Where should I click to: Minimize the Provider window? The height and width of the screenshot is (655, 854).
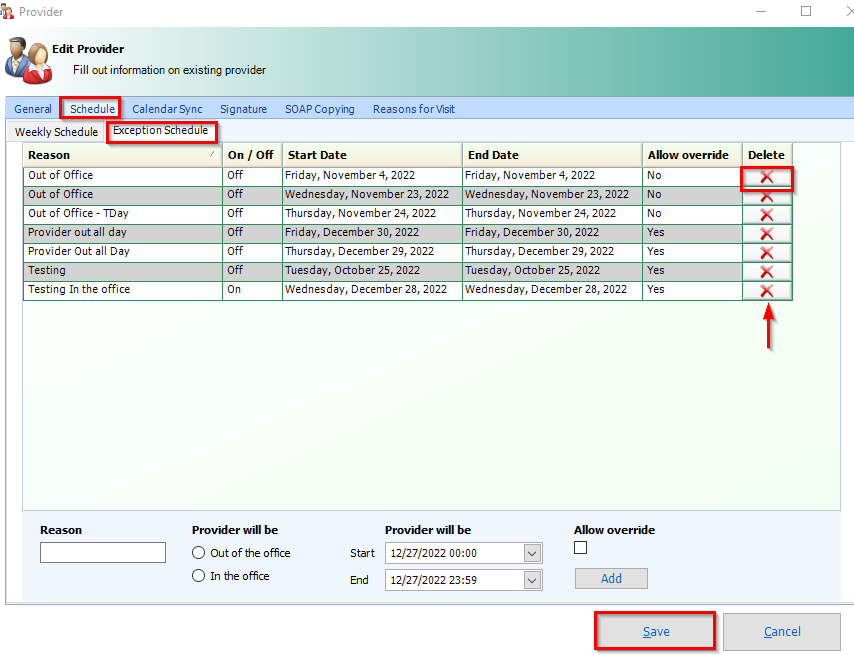(x=761, y=11)
